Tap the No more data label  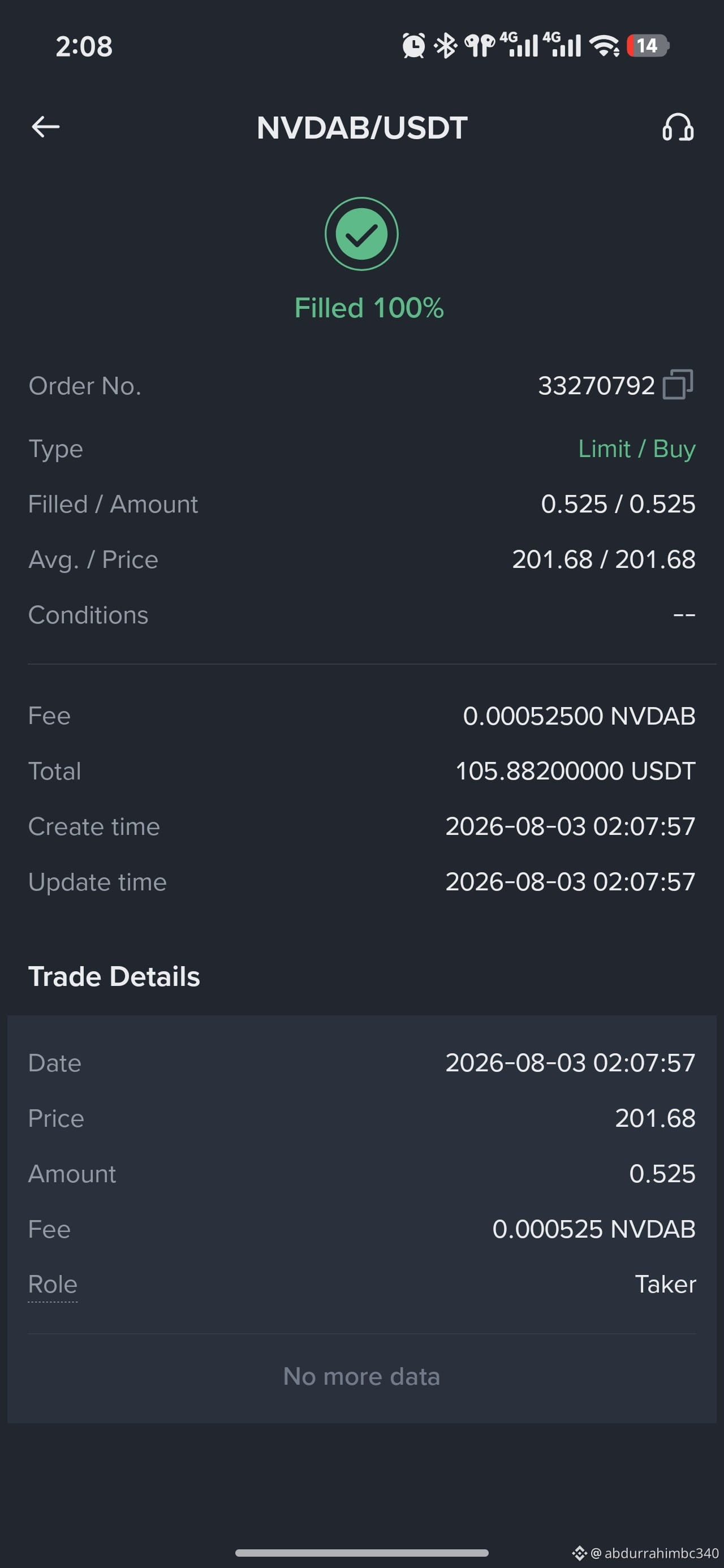coord(361,1376)
